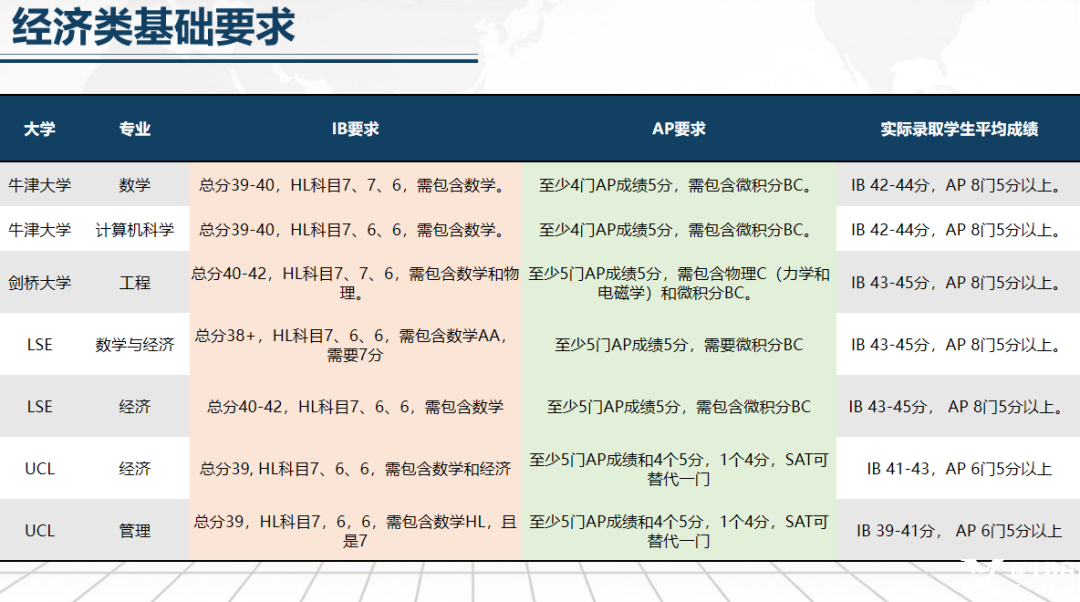Select the '专业' column header

[x=134, y=129]
